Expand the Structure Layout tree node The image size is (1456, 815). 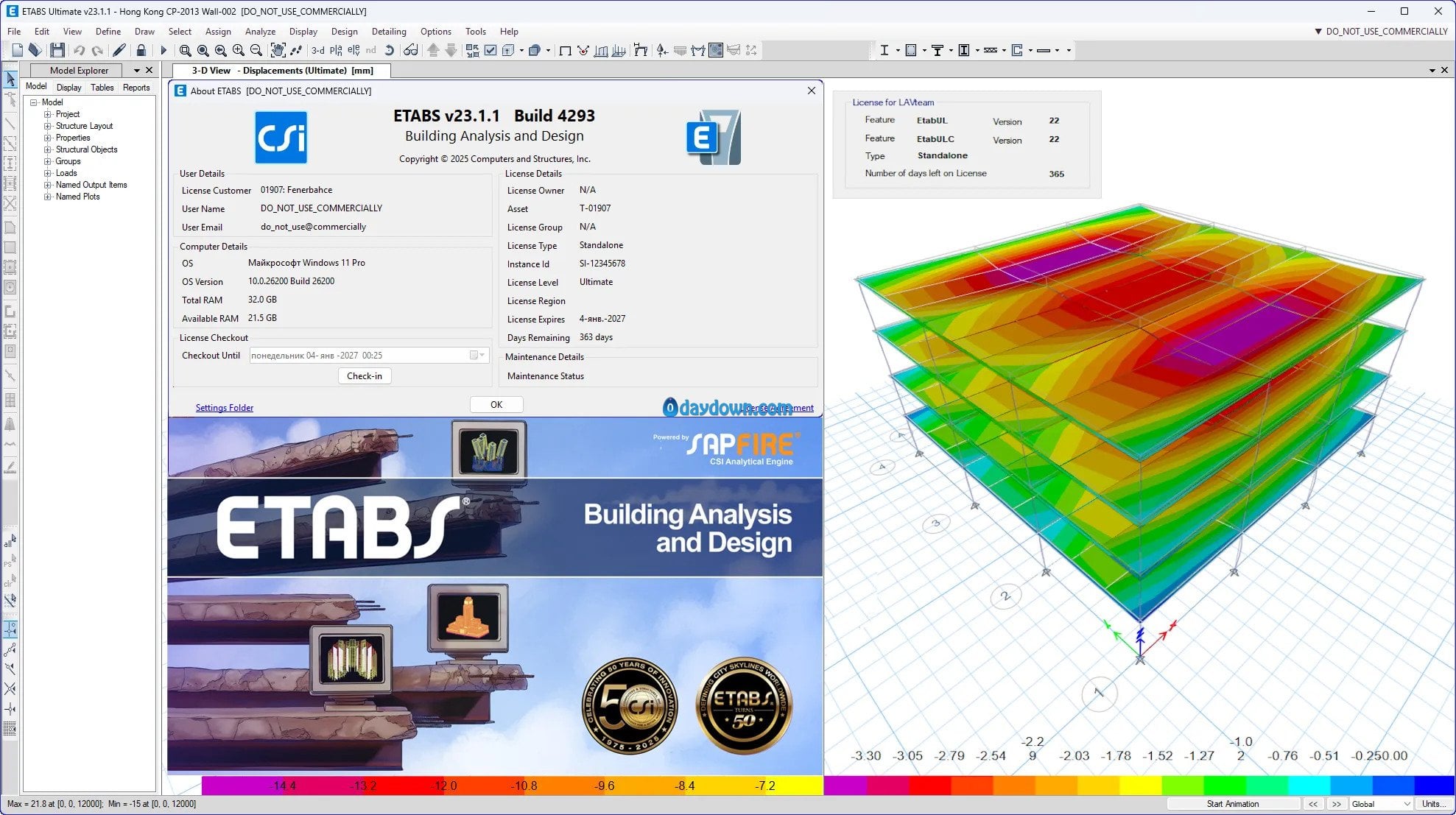click(47, 126)
